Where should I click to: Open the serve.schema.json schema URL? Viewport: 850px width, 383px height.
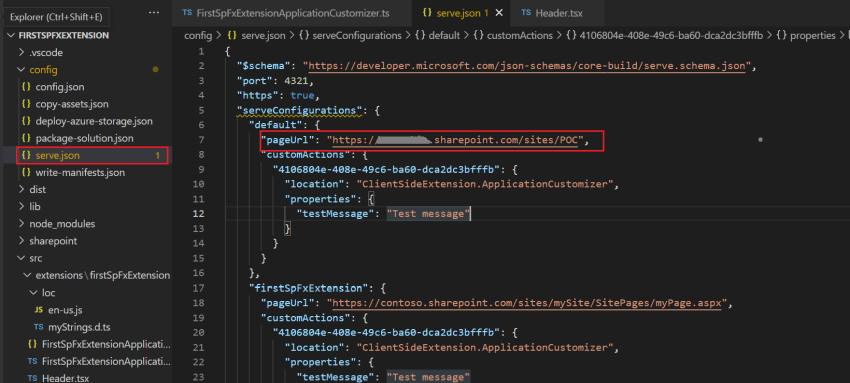(x=527, y=66)
